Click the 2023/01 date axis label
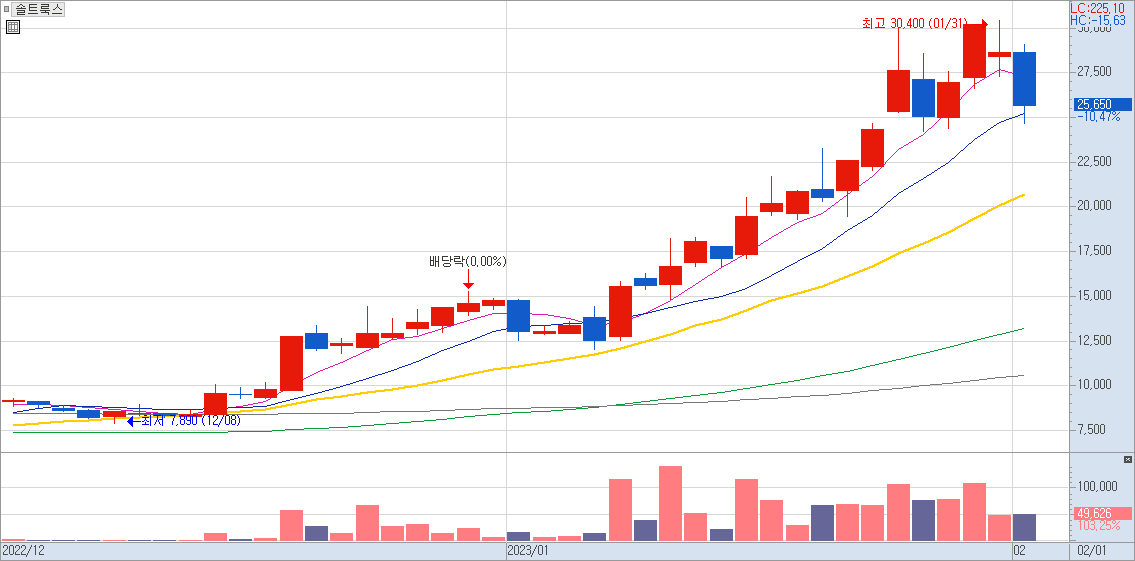Viewport: 1135px width, 561px height. (x=530, y=551)
